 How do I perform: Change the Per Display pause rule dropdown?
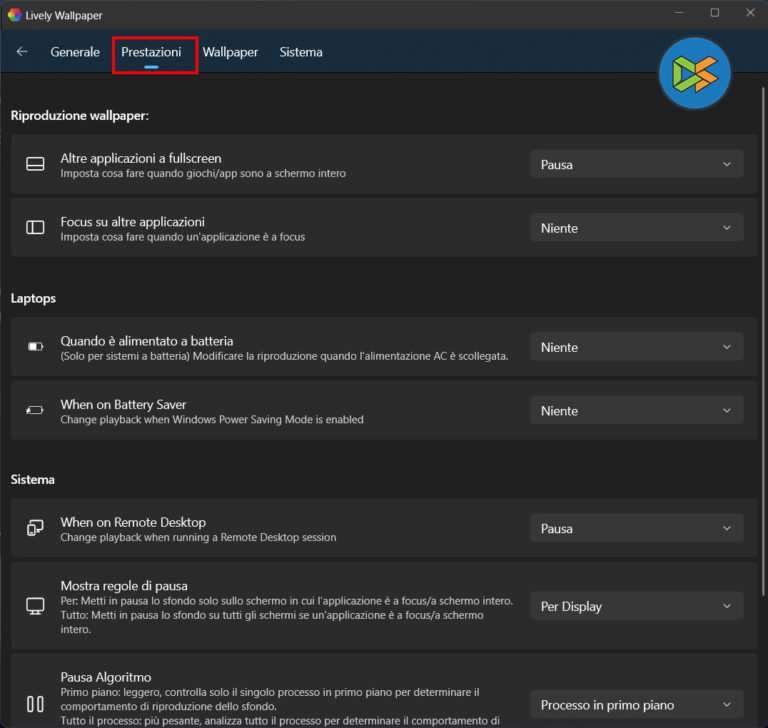click(636, 606)
